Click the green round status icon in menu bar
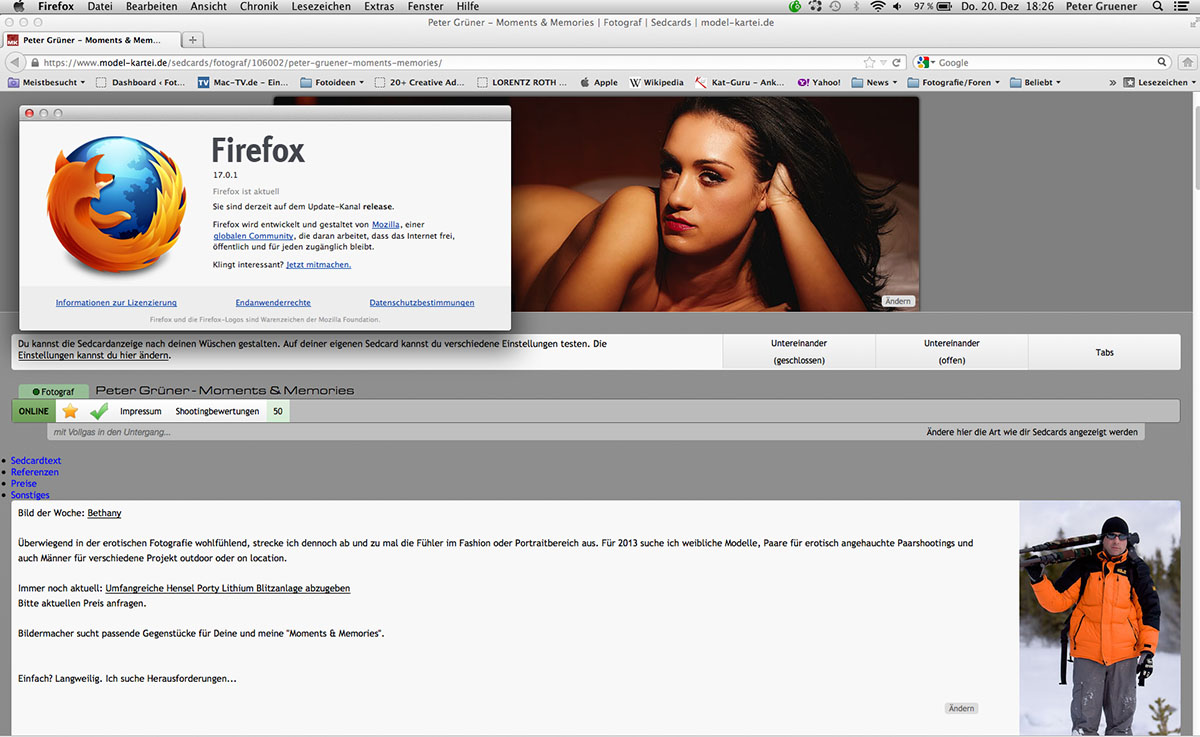This screenshot has width=1200, height=737. tap(795, 6)
